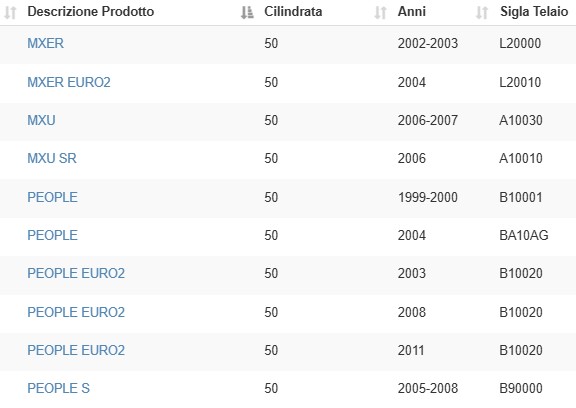Open the MXER product link
This screenshot has height=408, width=576.
coord(46,43)
